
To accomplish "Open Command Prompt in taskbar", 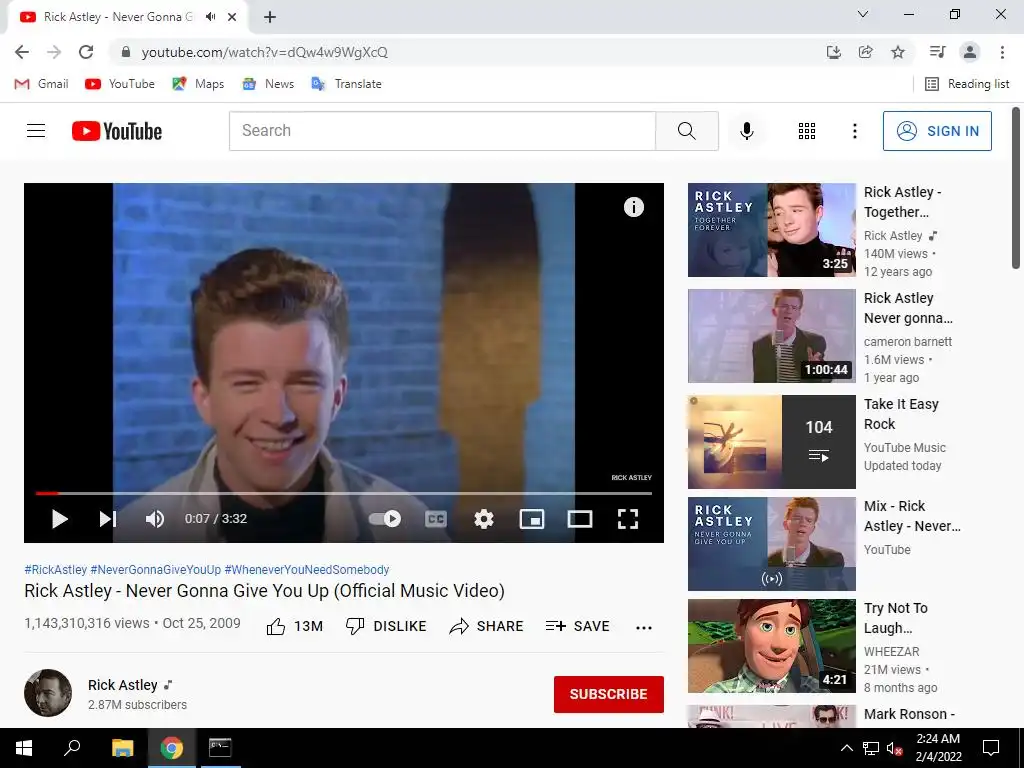I will tap(220, 748).
